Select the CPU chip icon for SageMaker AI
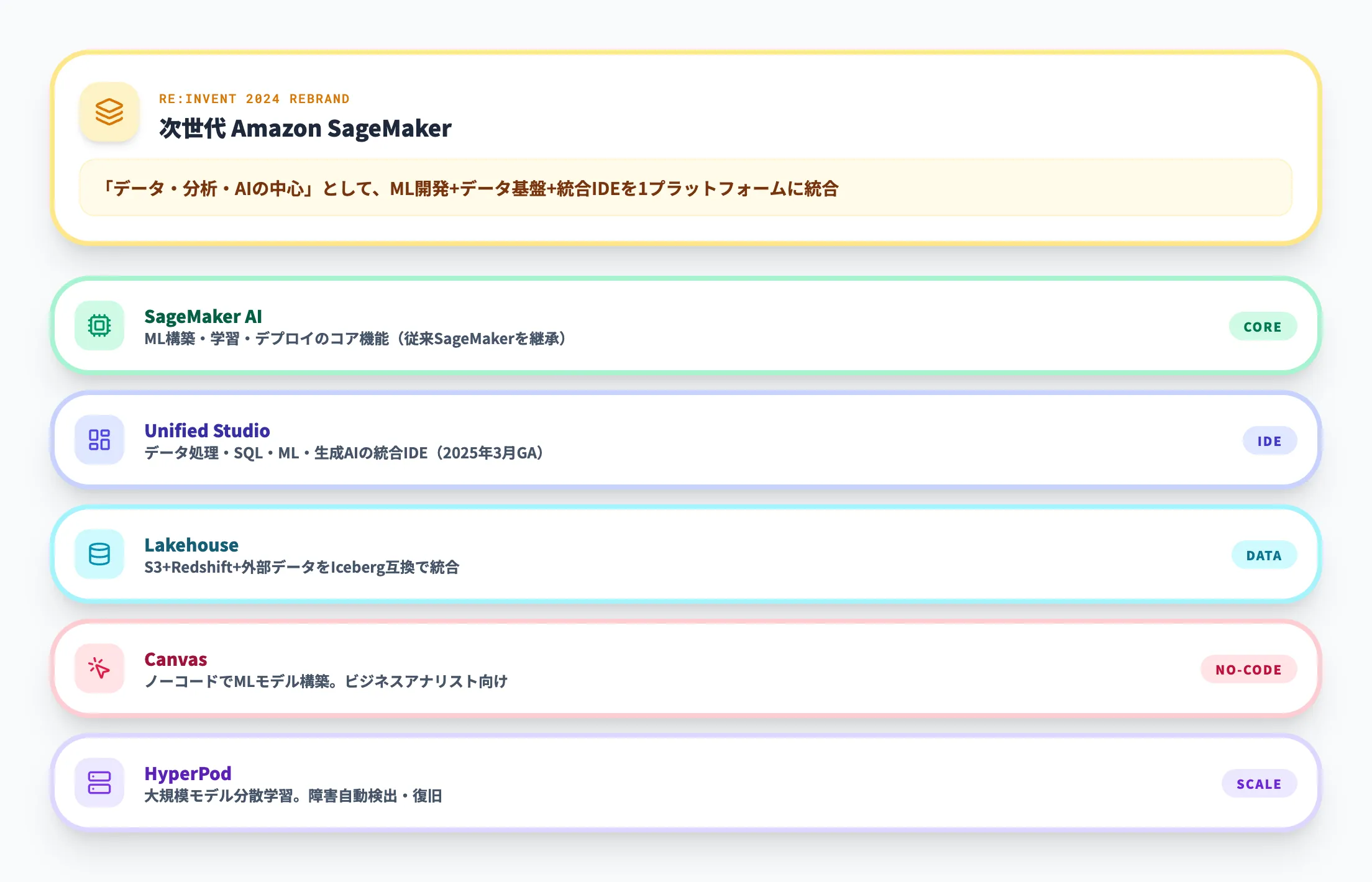The image size is (1372, 882). pyautogui.click(x=99, y=325)
